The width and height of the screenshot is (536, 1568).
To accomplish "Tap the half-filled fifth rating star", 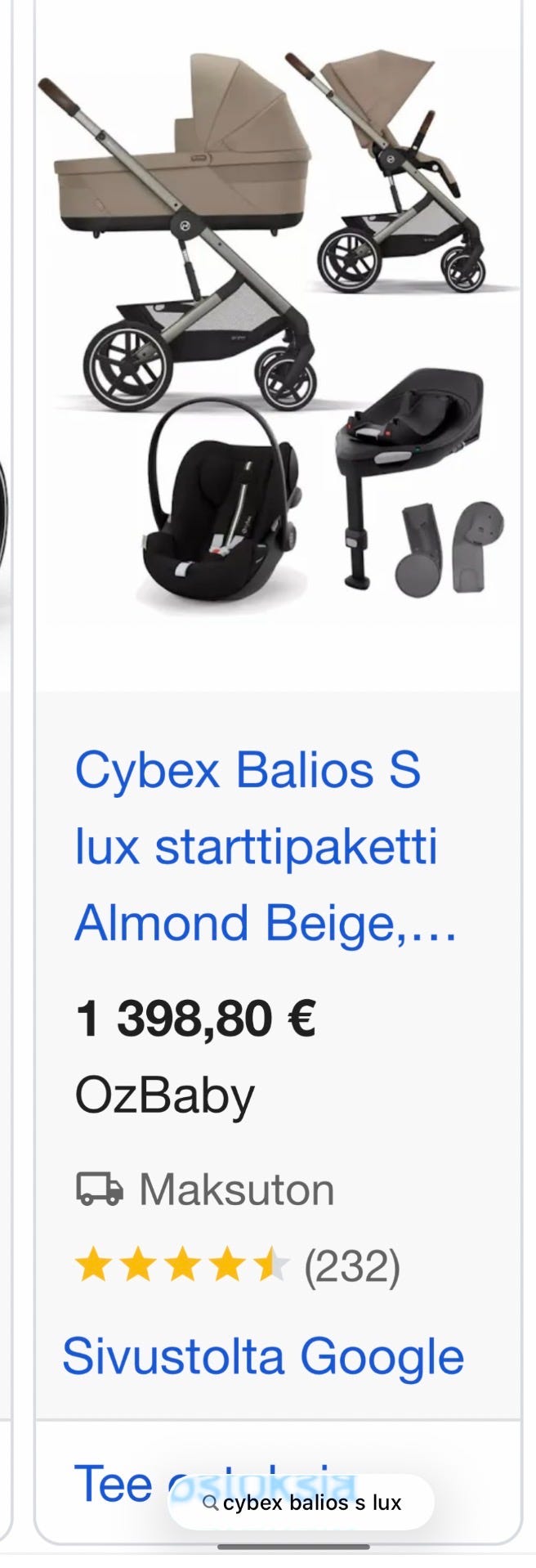I will pos(270,1266).
